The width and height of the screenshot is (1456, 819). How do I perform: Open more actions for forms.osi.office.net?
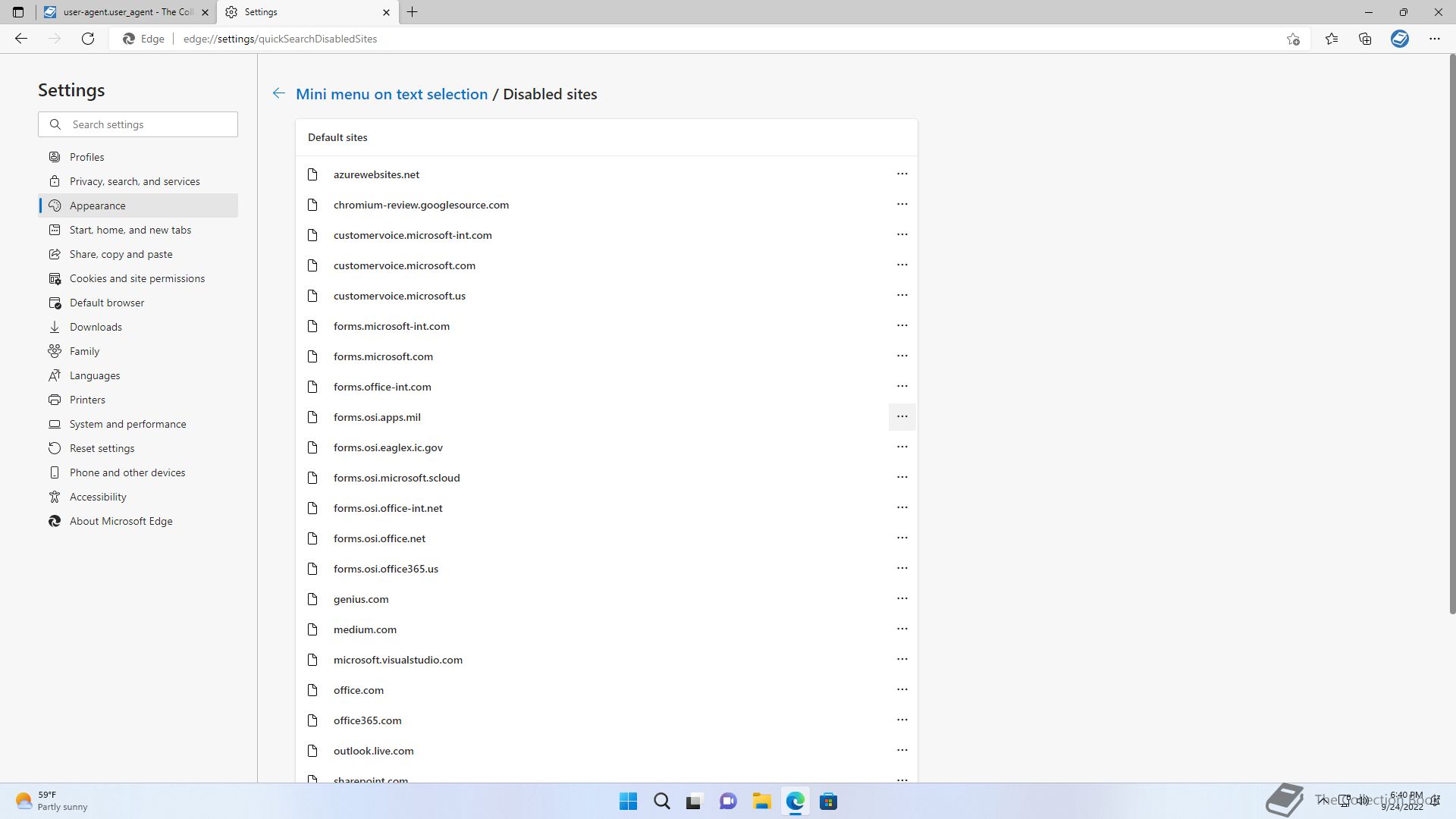(902, 538)
